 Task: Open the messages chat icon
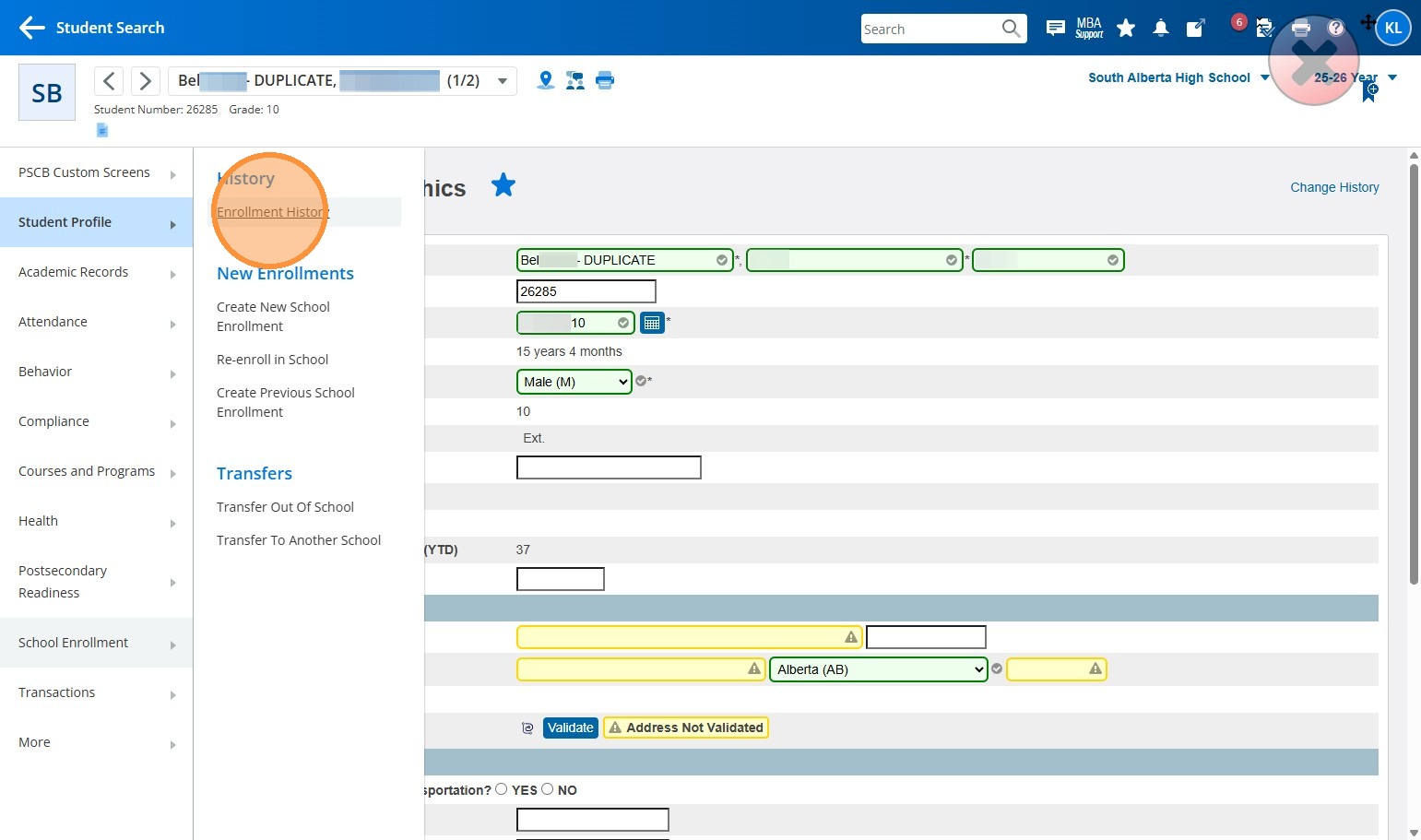(x=1055, y=29)
